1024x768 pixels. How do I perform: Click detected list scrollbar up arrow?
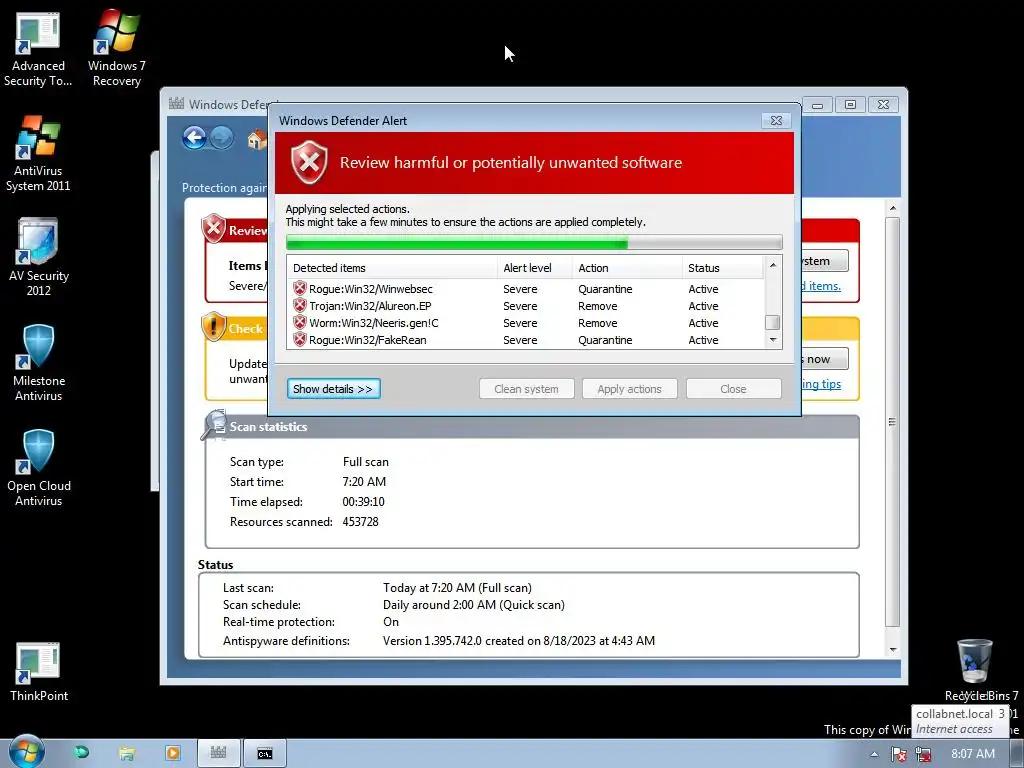pos(773,264)
